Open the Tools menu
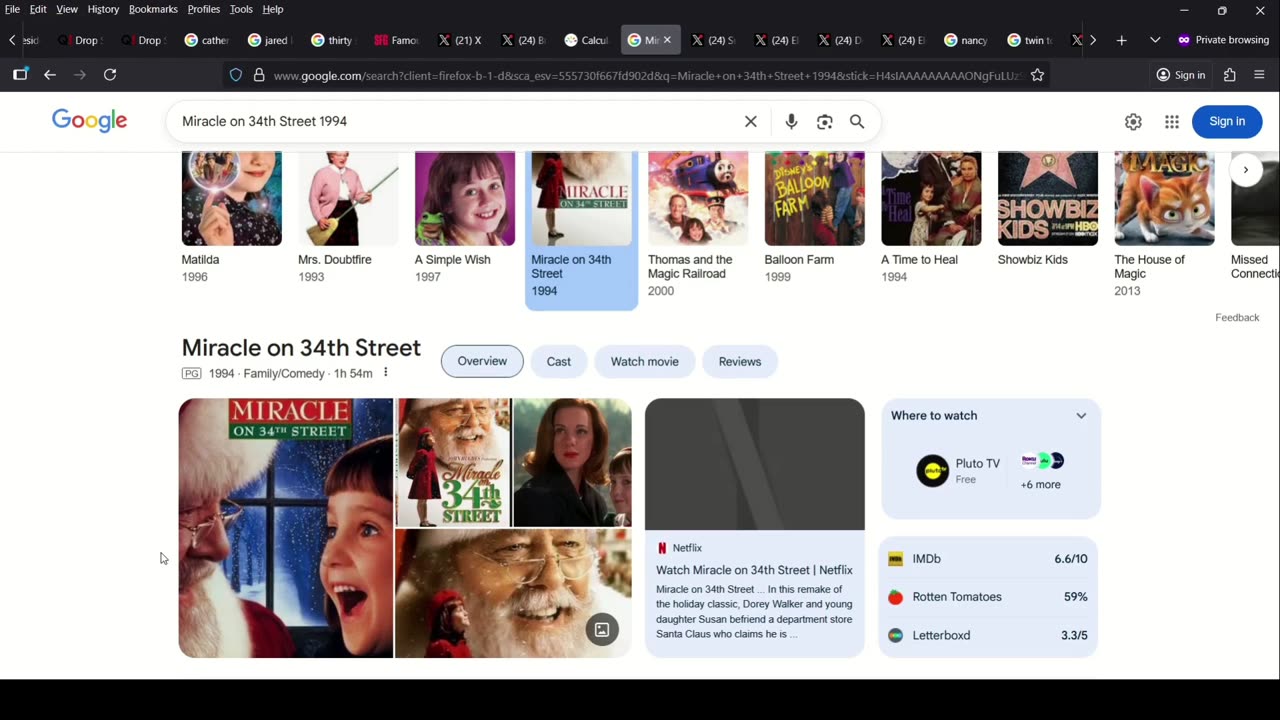Image resolution: width=1280 pixels, height=720 pixels. (241, 9)
